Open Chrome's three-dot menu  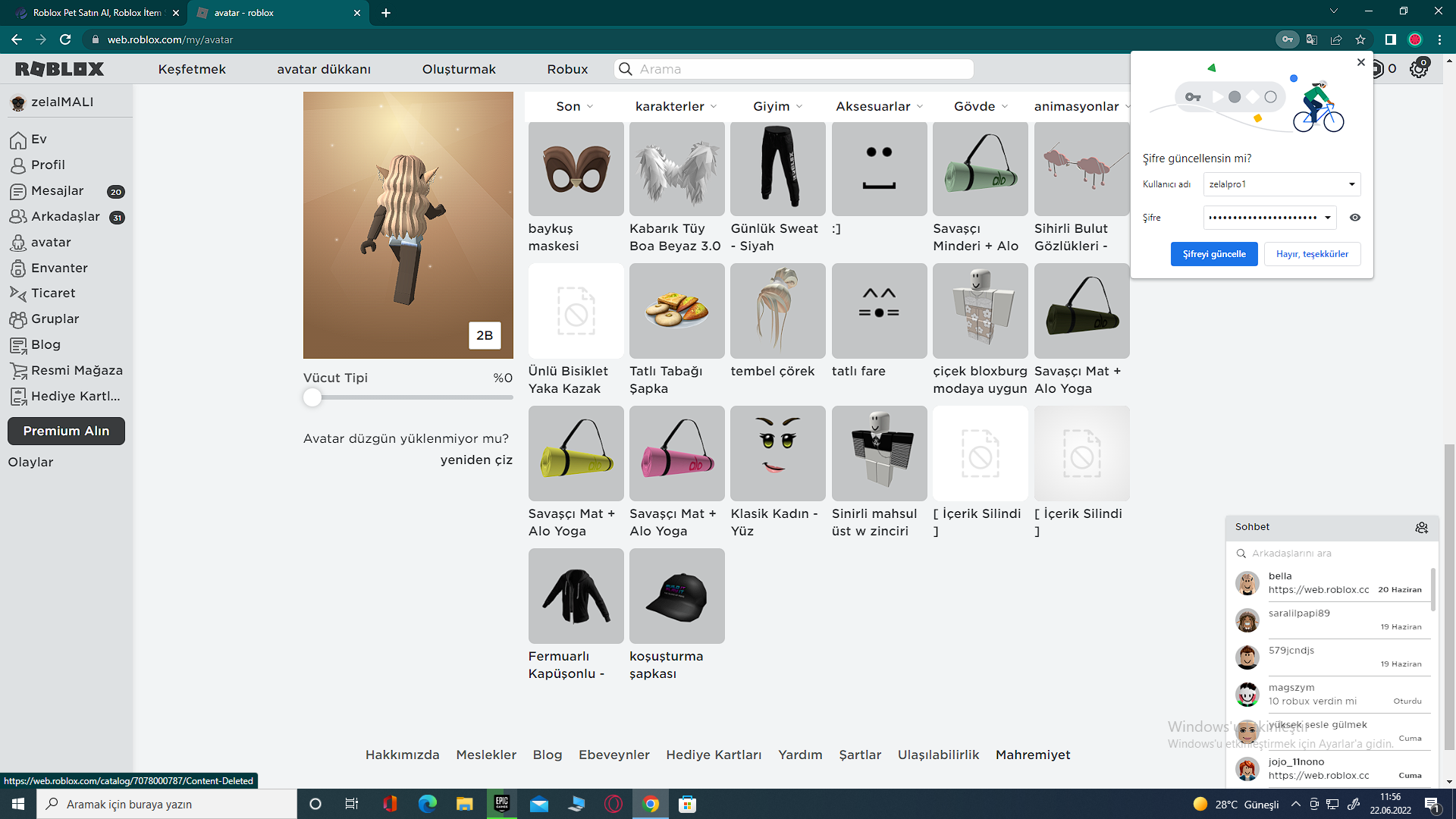(1439, 39)
